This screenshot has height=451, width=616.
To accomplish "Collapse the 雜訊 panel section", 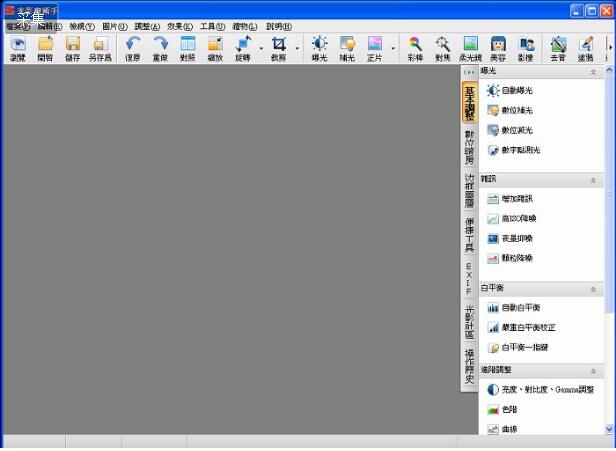I will 594,180.
